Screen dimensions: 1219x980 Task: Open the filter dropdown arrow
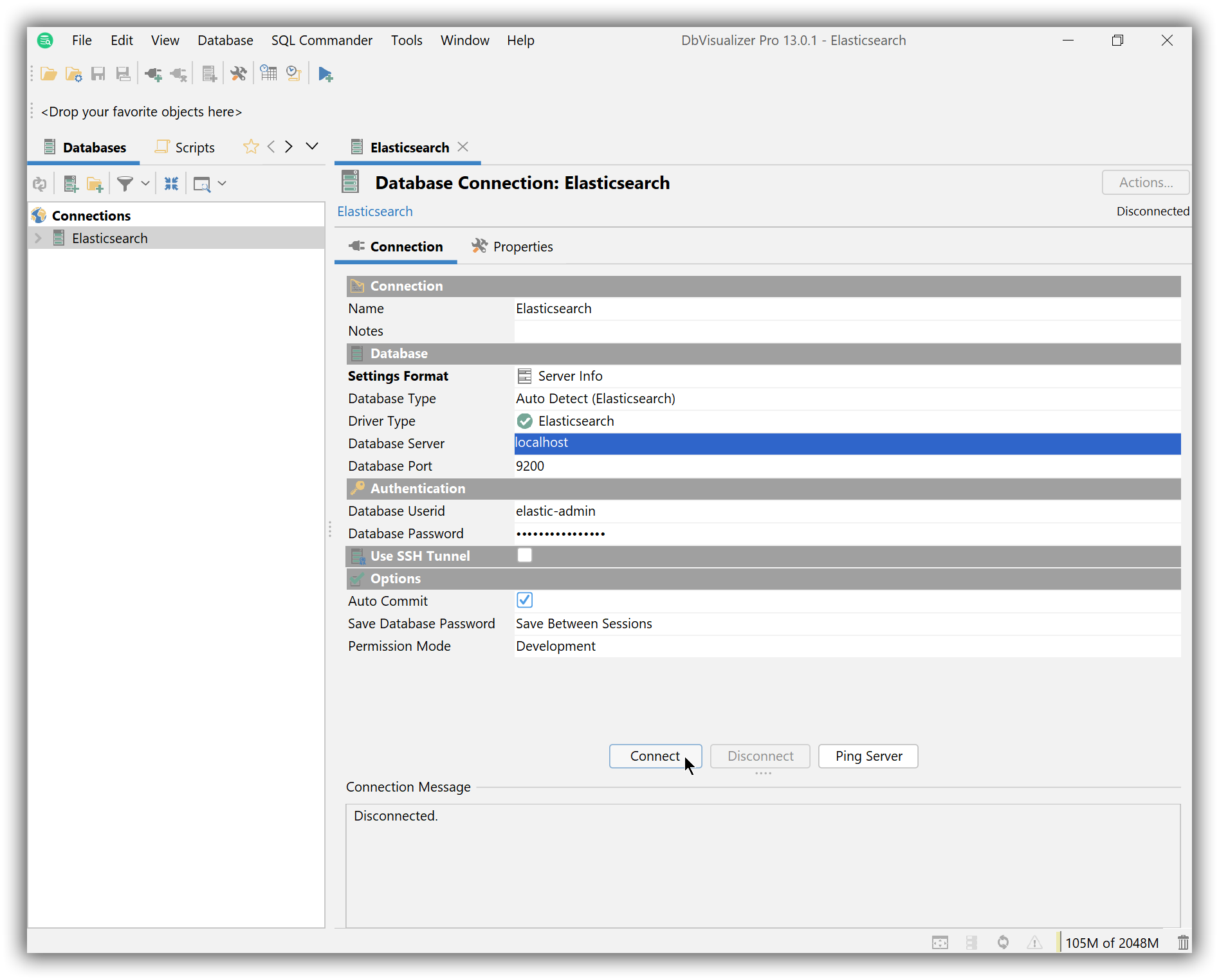pyautogui.click(x=145, y=184)
